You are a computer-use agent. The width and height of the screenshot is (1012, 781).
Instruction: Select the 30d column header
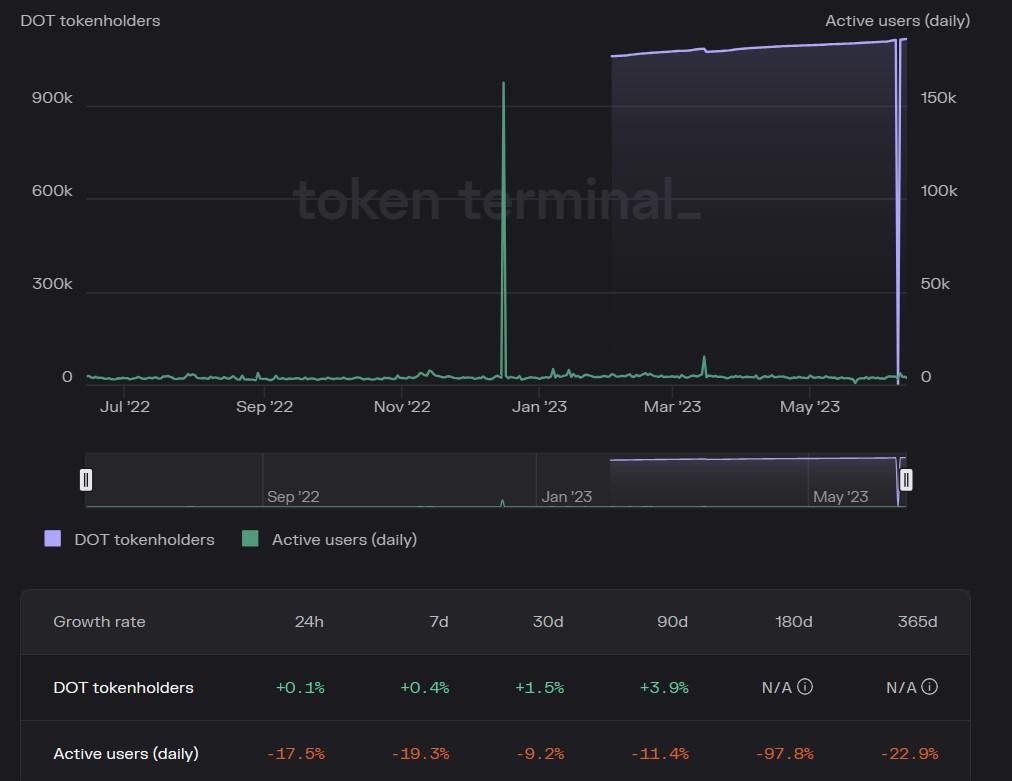547,622
